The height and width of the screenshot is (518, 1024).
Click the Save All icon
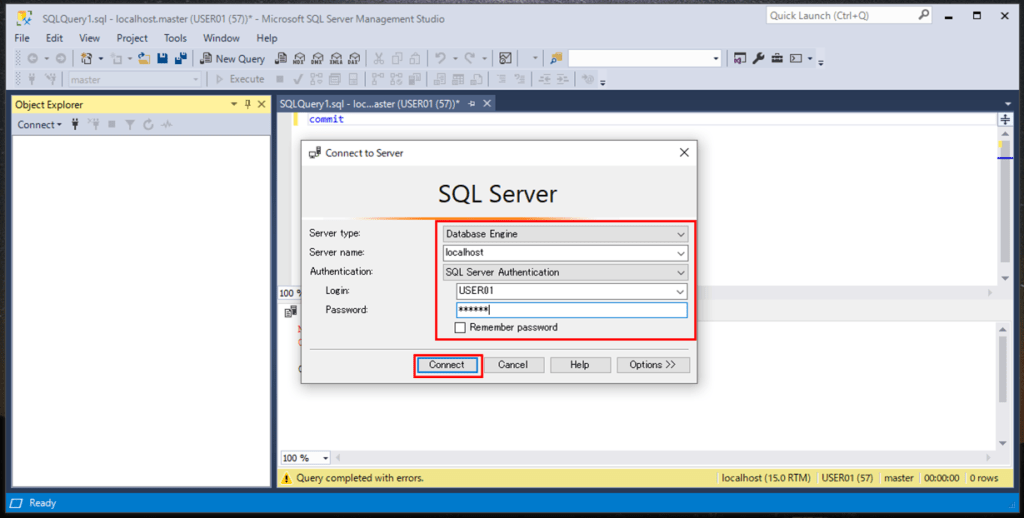[x=181, y=59]
